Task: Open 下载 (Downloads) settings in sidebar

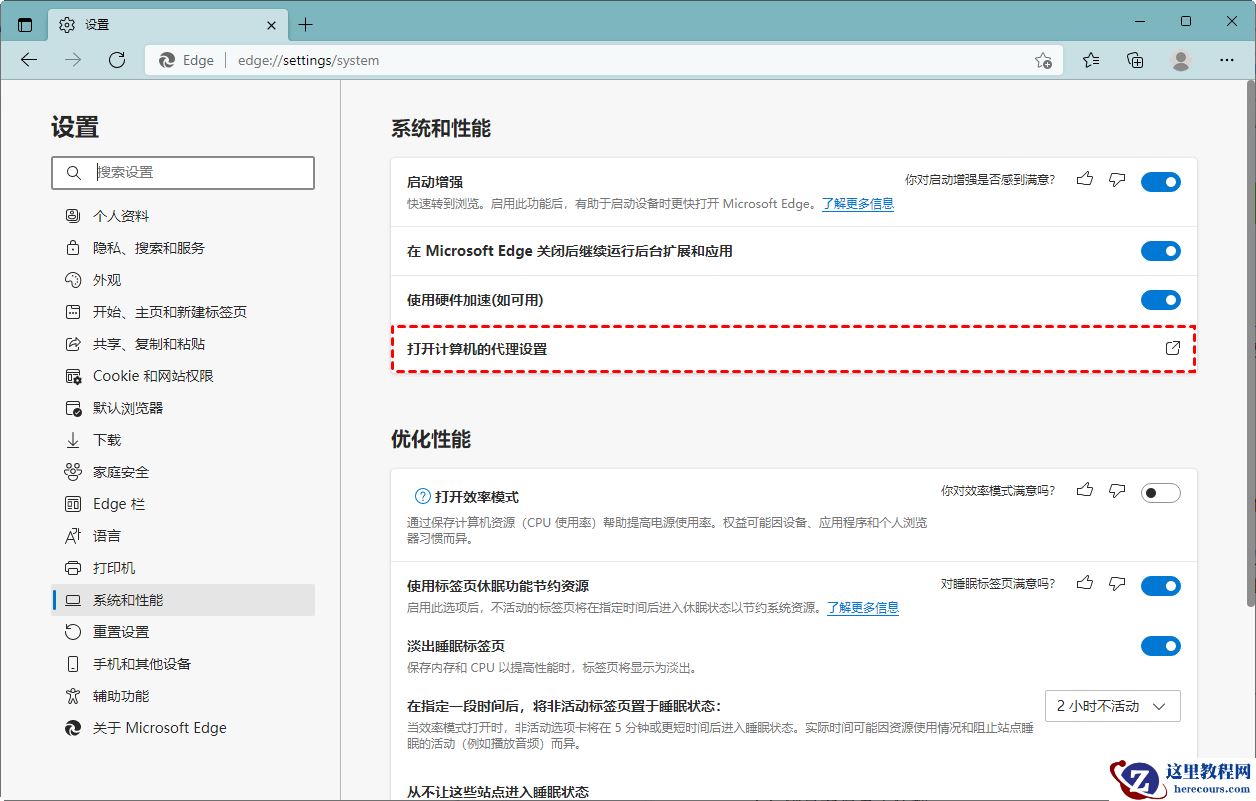Action: tap(105, 440)
